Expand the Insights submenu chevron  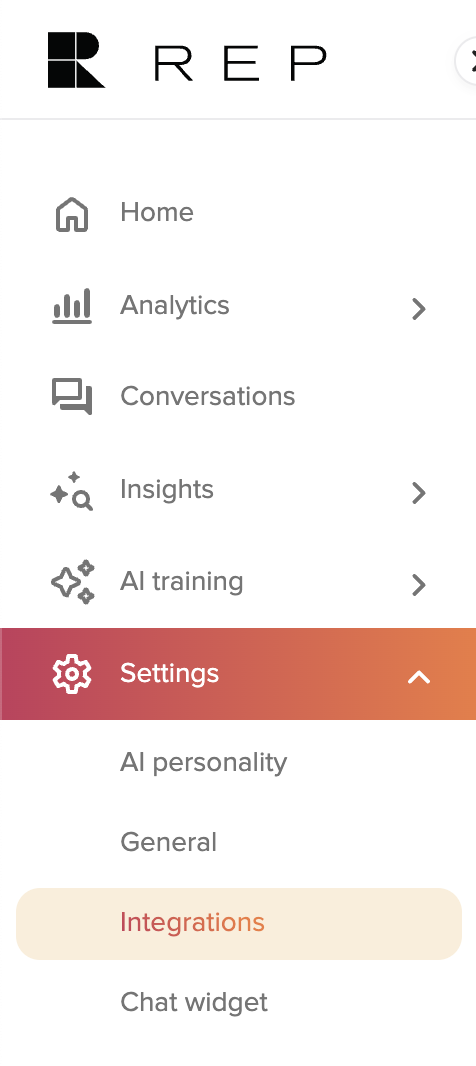[x=419, y=493]
